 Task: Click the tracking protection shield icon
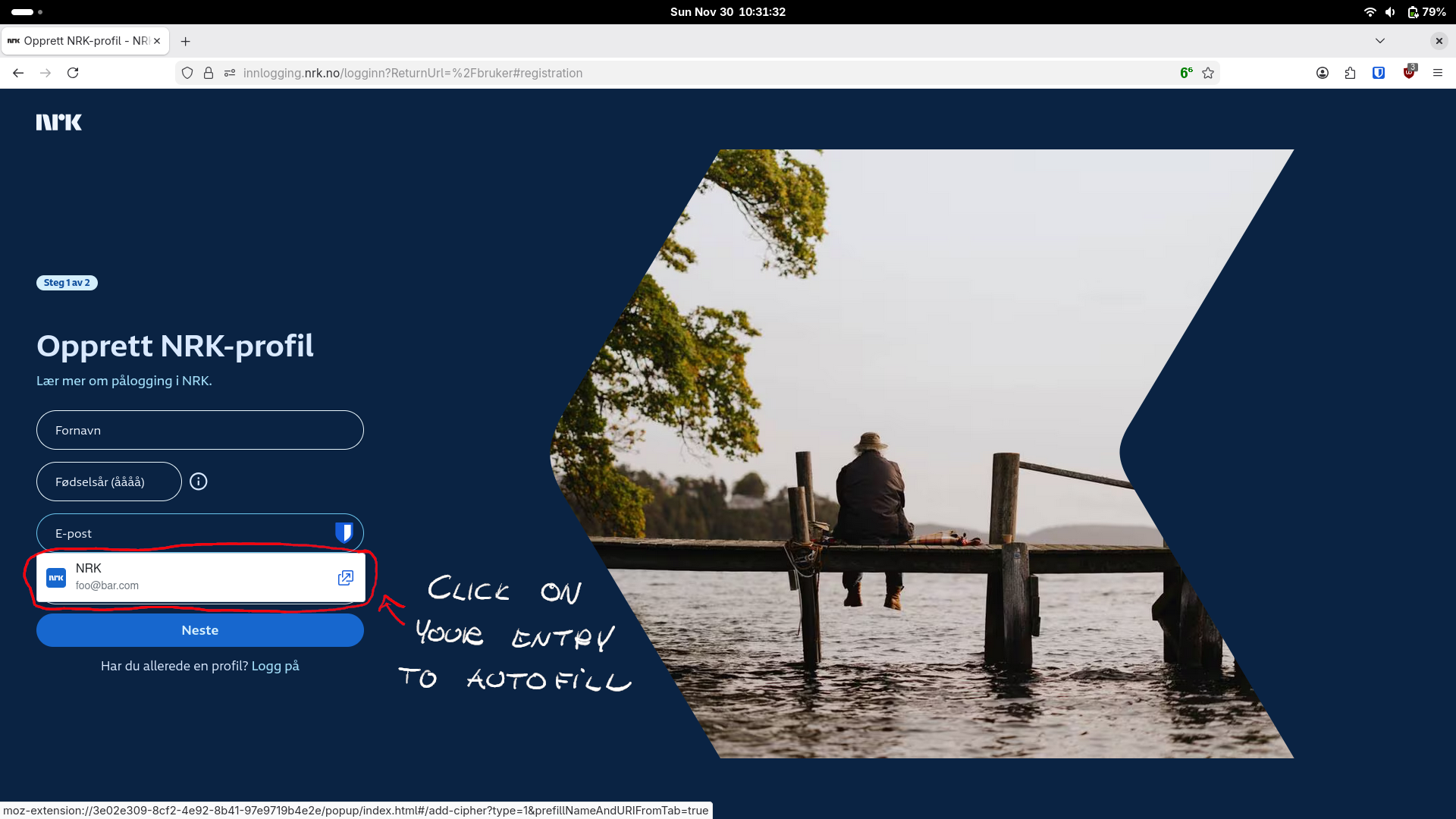[x=187, y=73]
